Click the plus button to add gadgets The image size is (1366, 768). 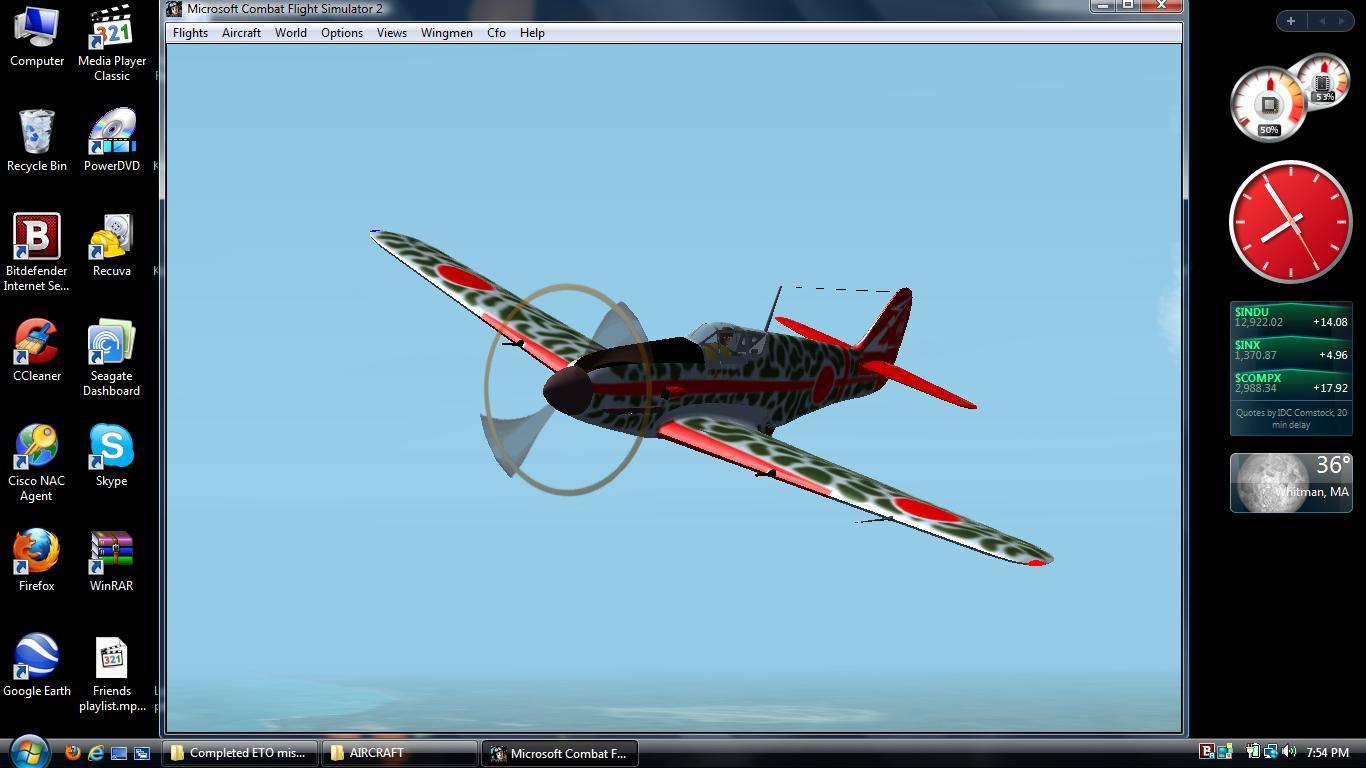(1291, 21)
